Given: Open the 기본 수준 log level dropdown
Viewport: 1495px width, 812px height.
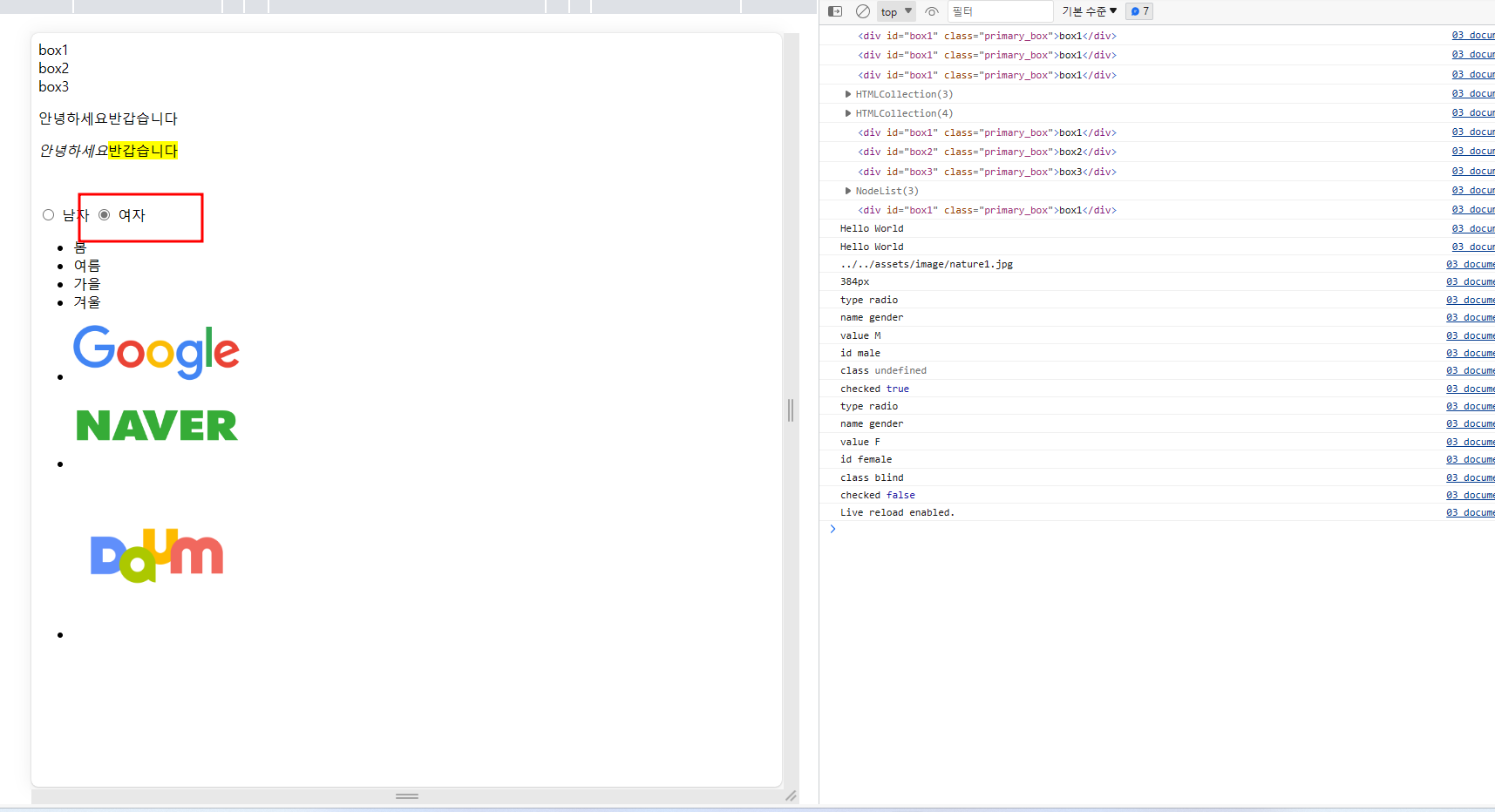Looking at the screenshot, I should (x=1089, y=11).
